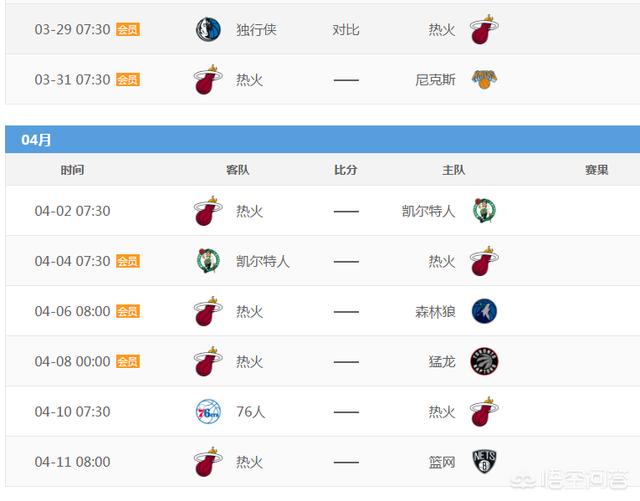This screenshot has height=501, width=640.
Task: Click Celtics logo in the 04-04 game
Action: click(x=208, y=261)
